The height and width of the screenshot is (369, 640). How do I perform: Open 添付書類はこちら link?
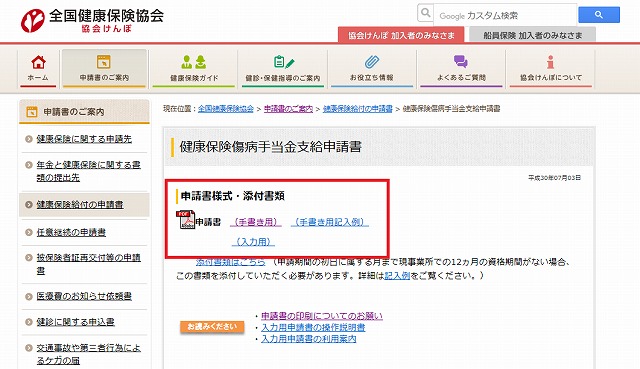230,262
